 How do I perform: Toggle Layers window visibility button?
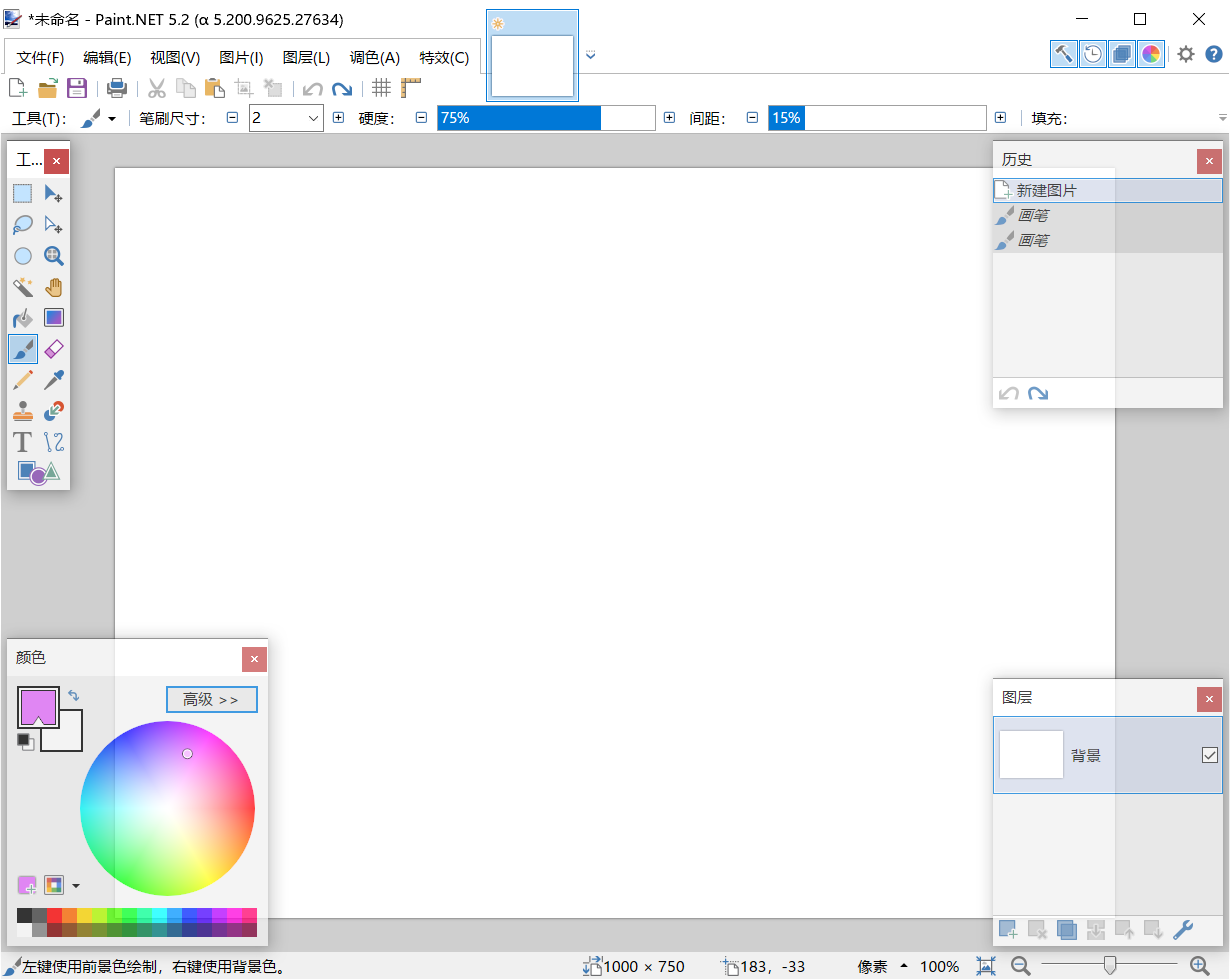(x=1122, y=54)
